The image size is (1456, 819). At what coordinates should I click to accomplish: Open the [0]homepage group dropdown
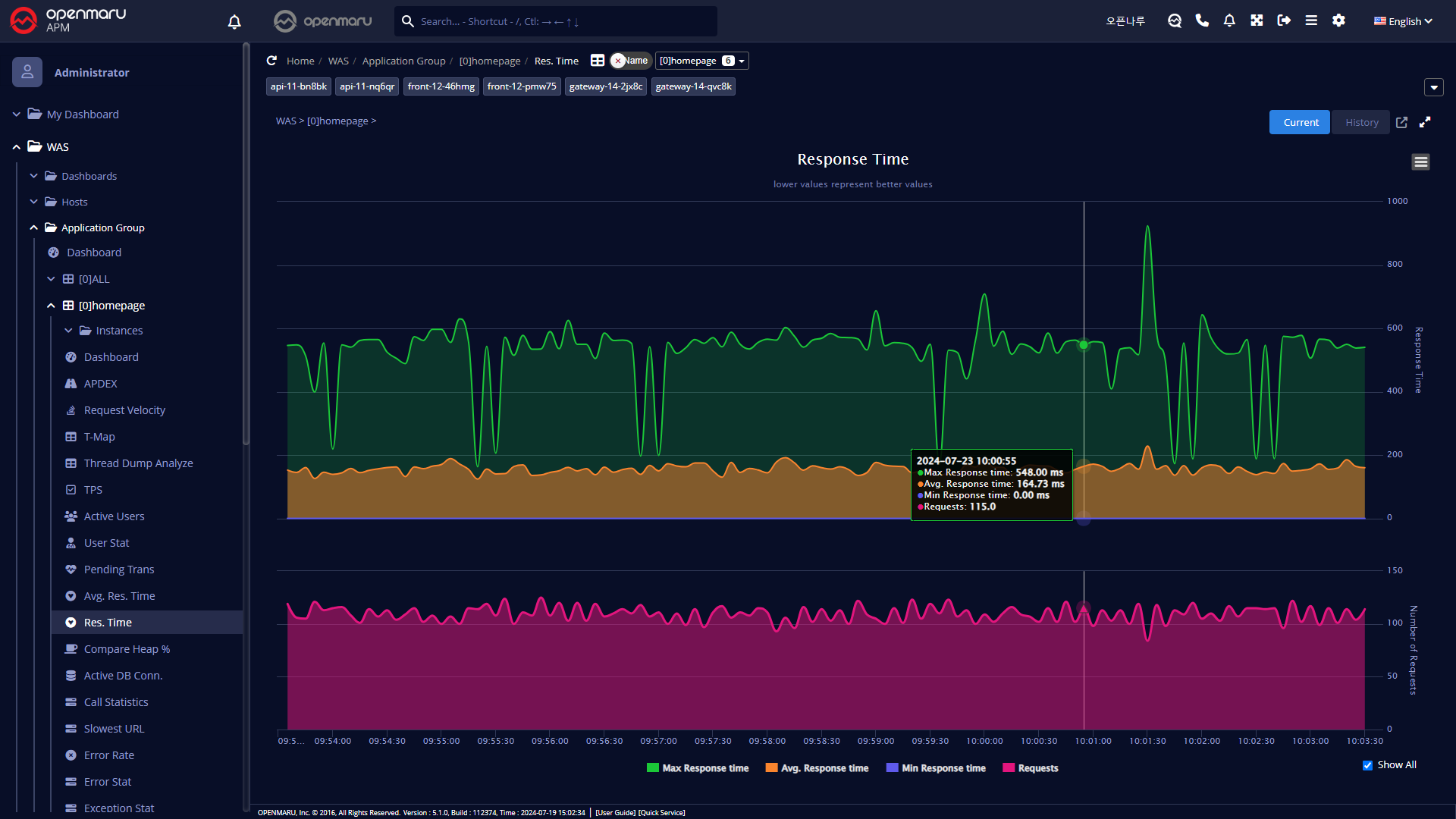point(701,61)
